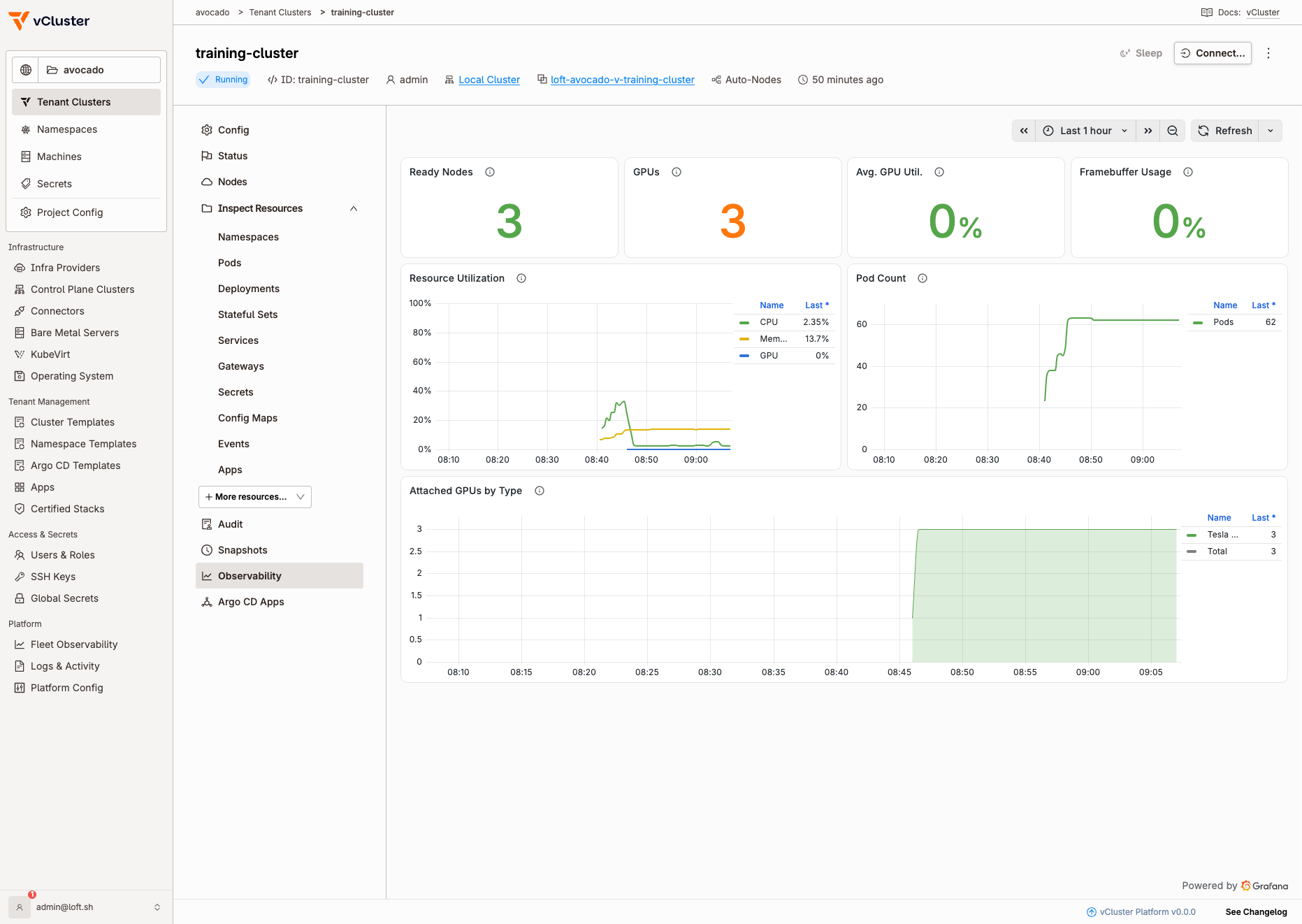This screenshot has height=924, width=1302.
Task: Open Fleet Observability in sidebar
Action: tap(74, 644)
